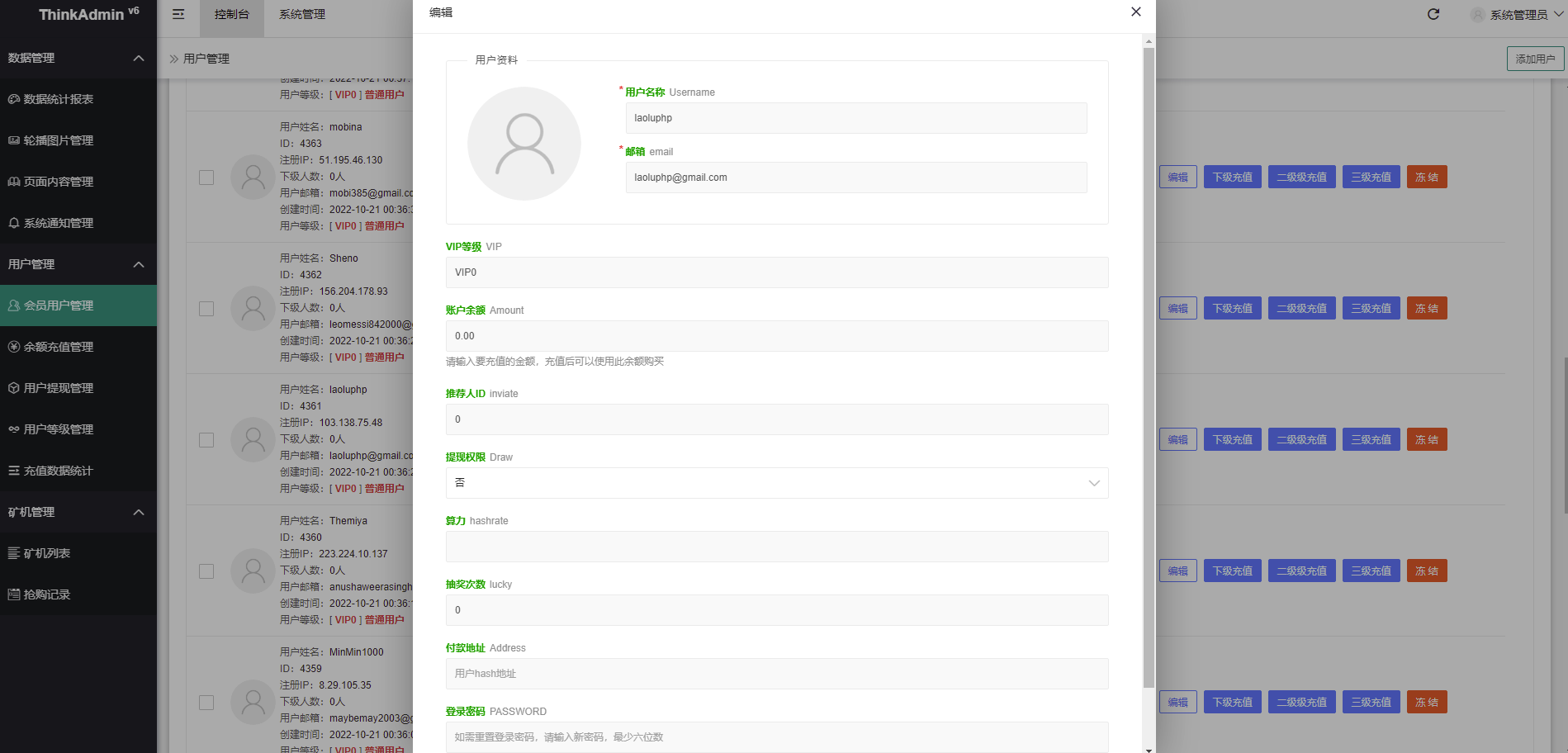Open the 提现权限 Draw dropdown
Screen dimensions: 1568x753
tap(776, 483)
